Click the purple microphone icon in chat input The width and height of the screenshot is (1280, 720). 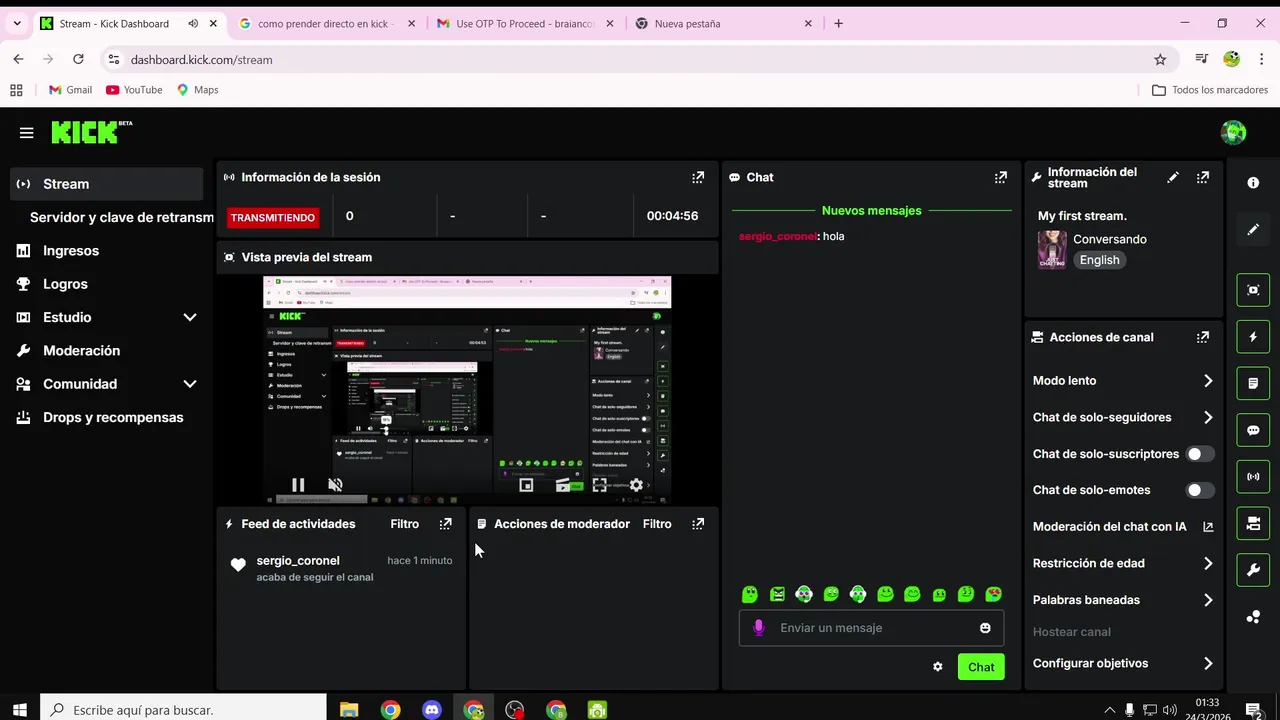pyautogui.click(x=758, y=628)
